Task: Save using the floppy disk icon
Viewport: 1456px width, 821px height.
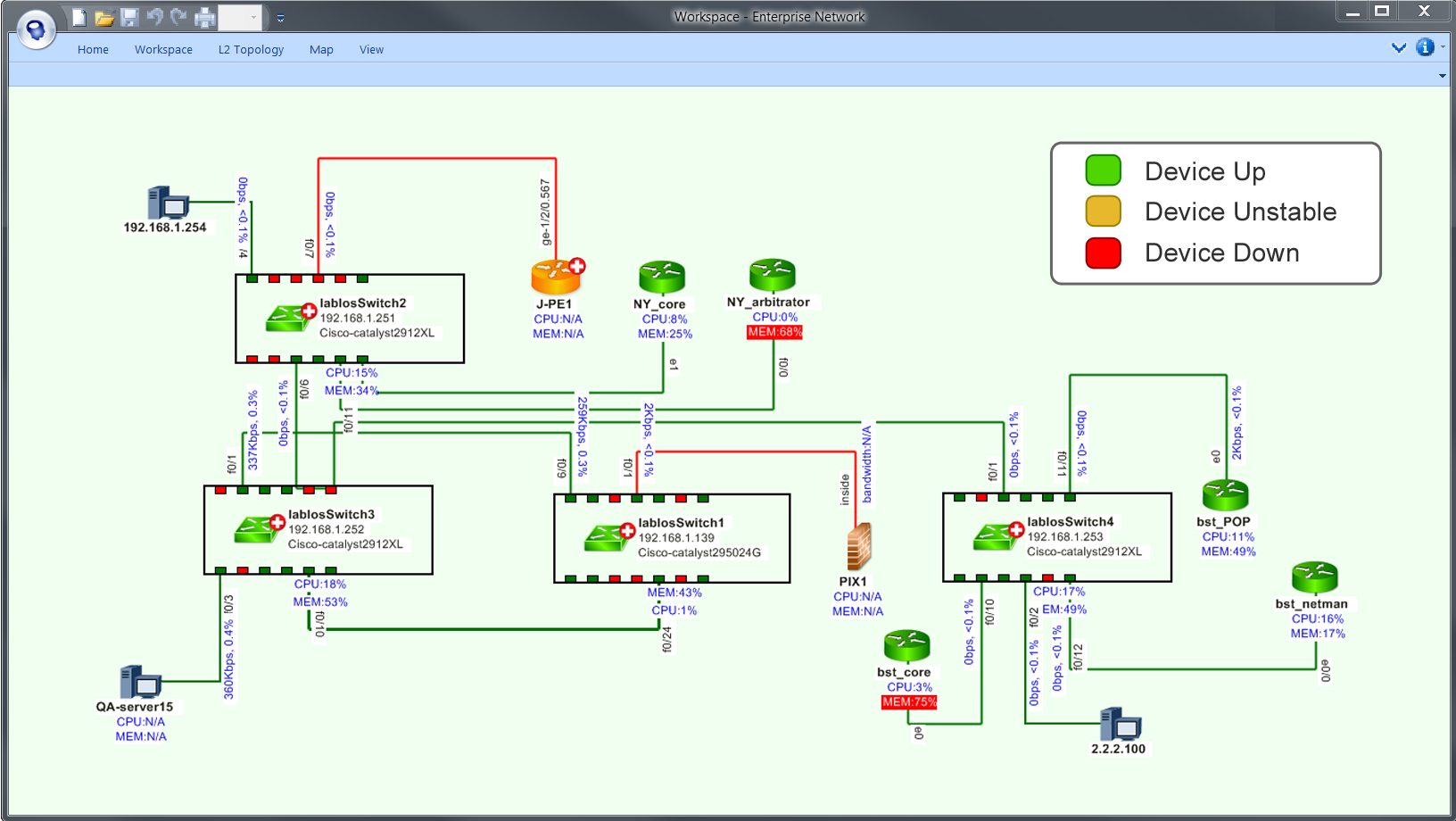Action: [129, 16]
